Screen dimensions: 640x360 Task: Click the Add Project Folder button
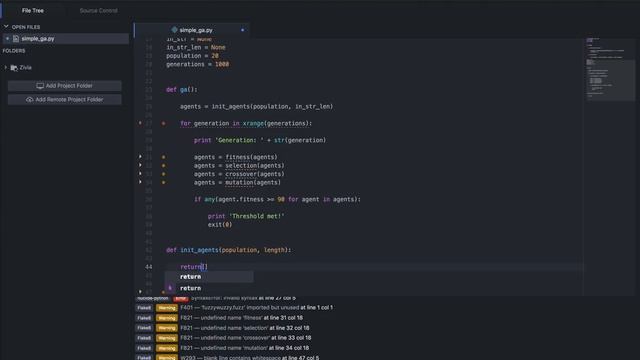[x=64, y=86]
